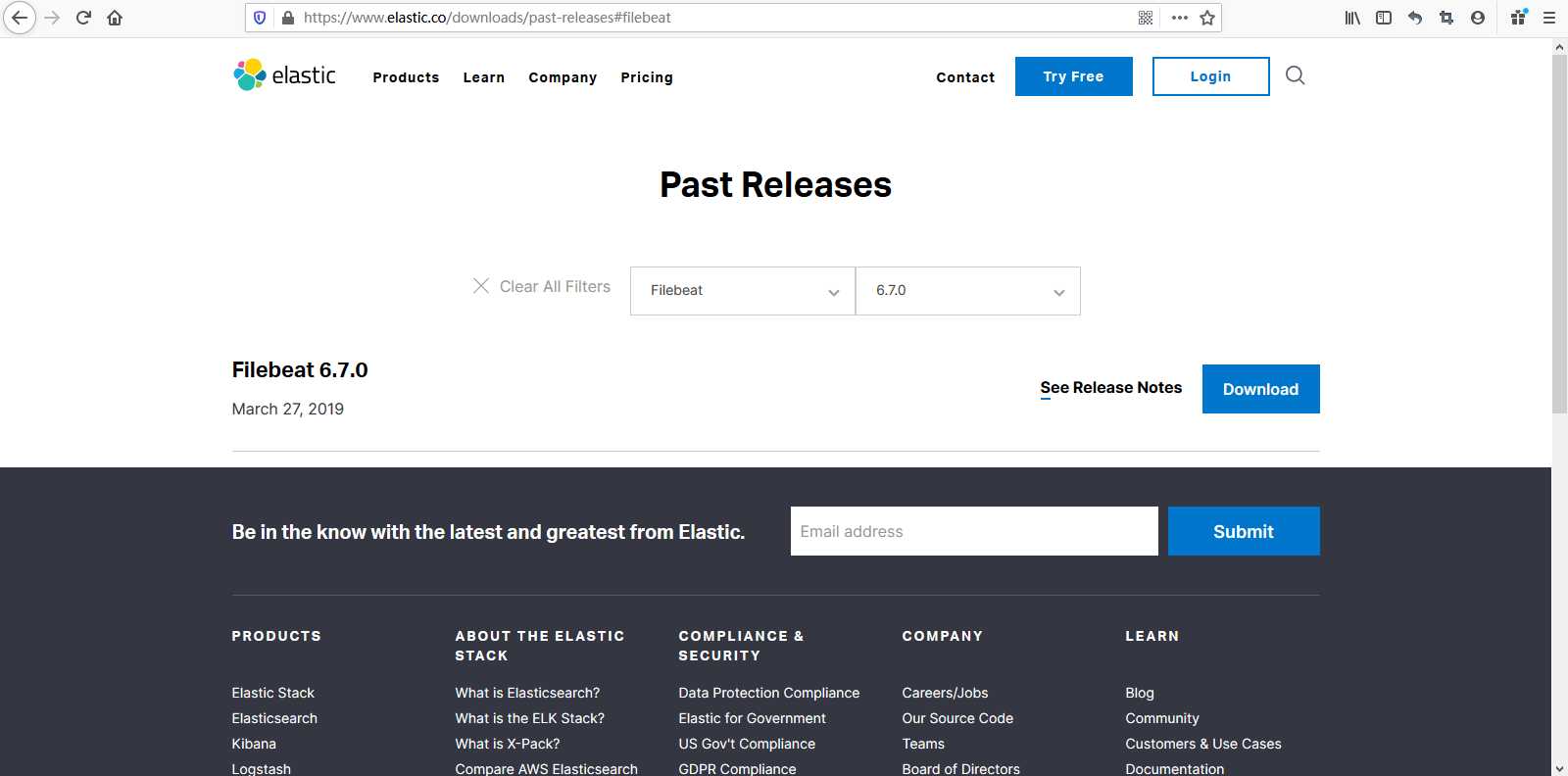Image resolution: width=1568 pixels, height=776 pixels.
Task: Click the crop screenshot toolbar icon
Action: [x=1446, y=18]
